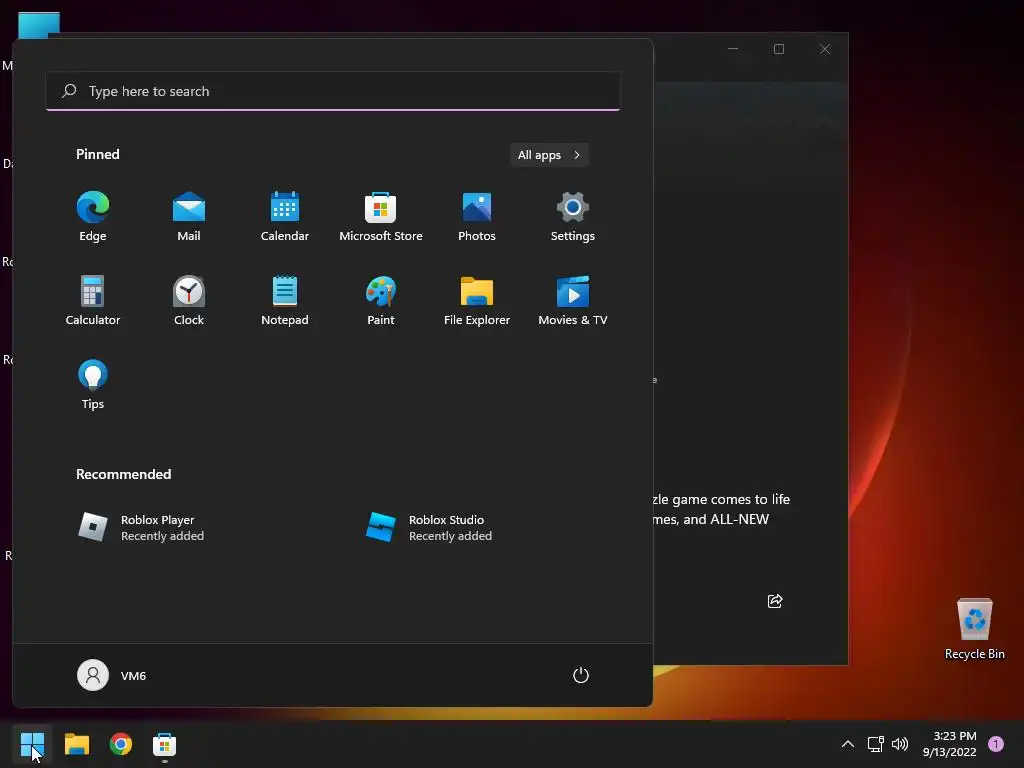
Task: Click share icon in background window
Action: (775, 601)
